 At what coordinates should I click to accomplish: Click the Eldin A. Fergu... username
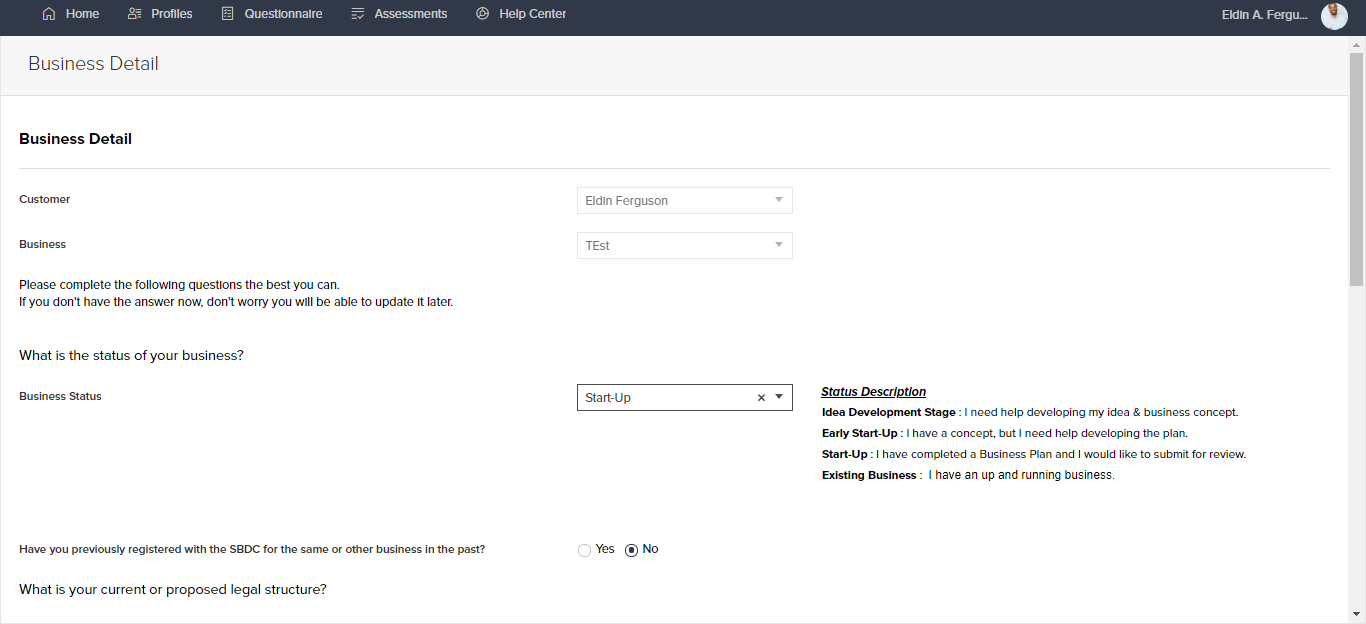[1265, 15]
